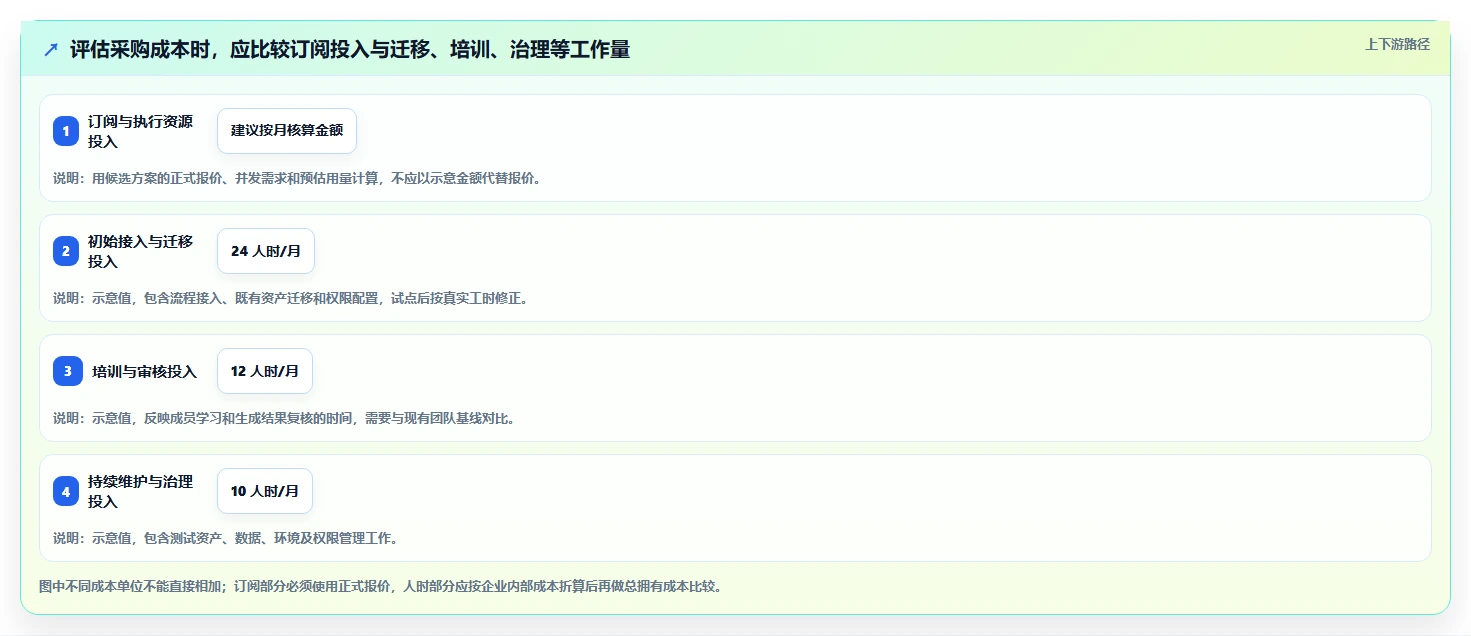The image size is (1471, 636).
Task: Click the 10 人时/月 value pill
Action: [265, 491]
